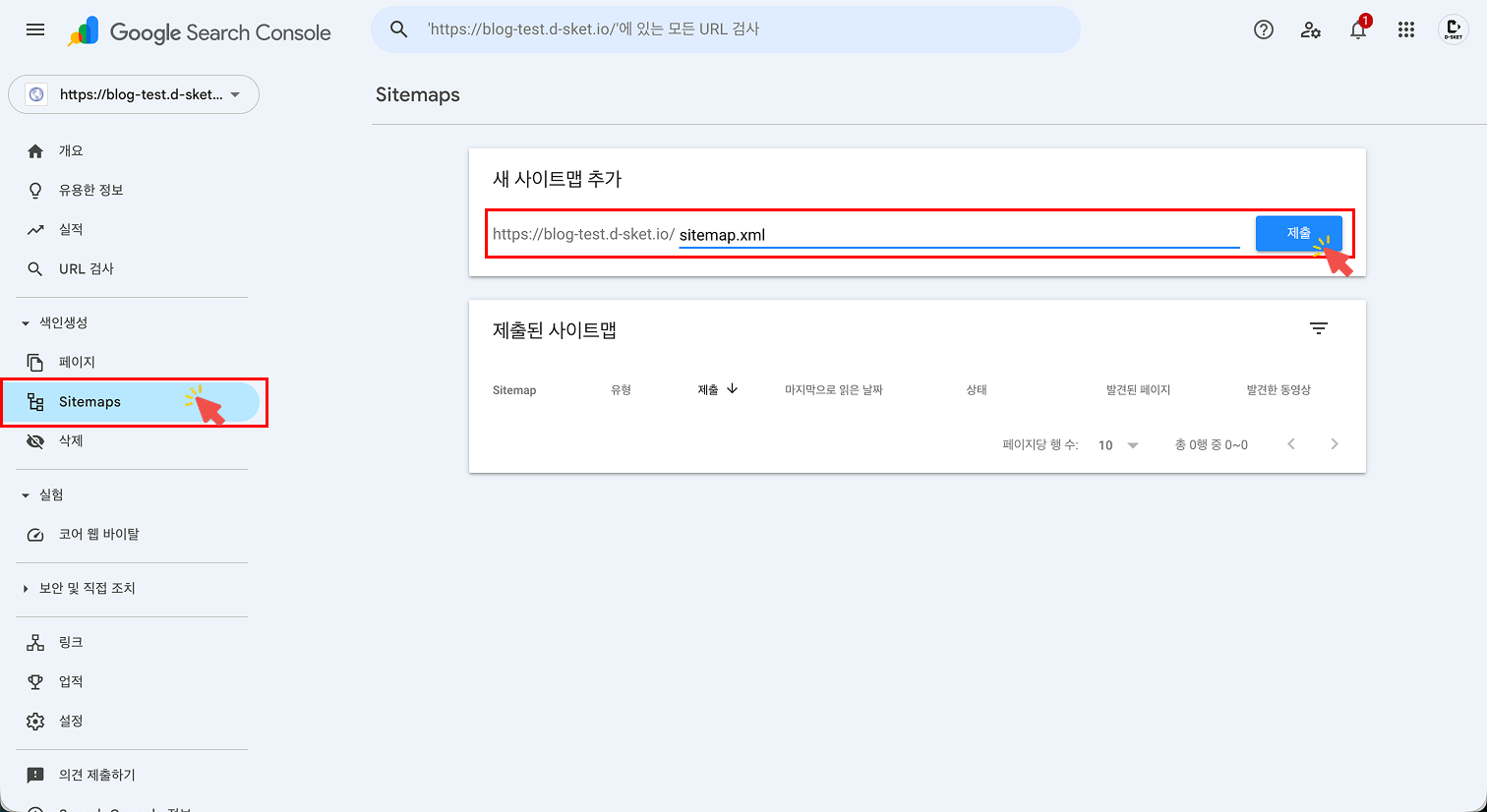Expand the property selector dropdown
This screenshot has width=1487, height=812.
click(x=234, y=94)
